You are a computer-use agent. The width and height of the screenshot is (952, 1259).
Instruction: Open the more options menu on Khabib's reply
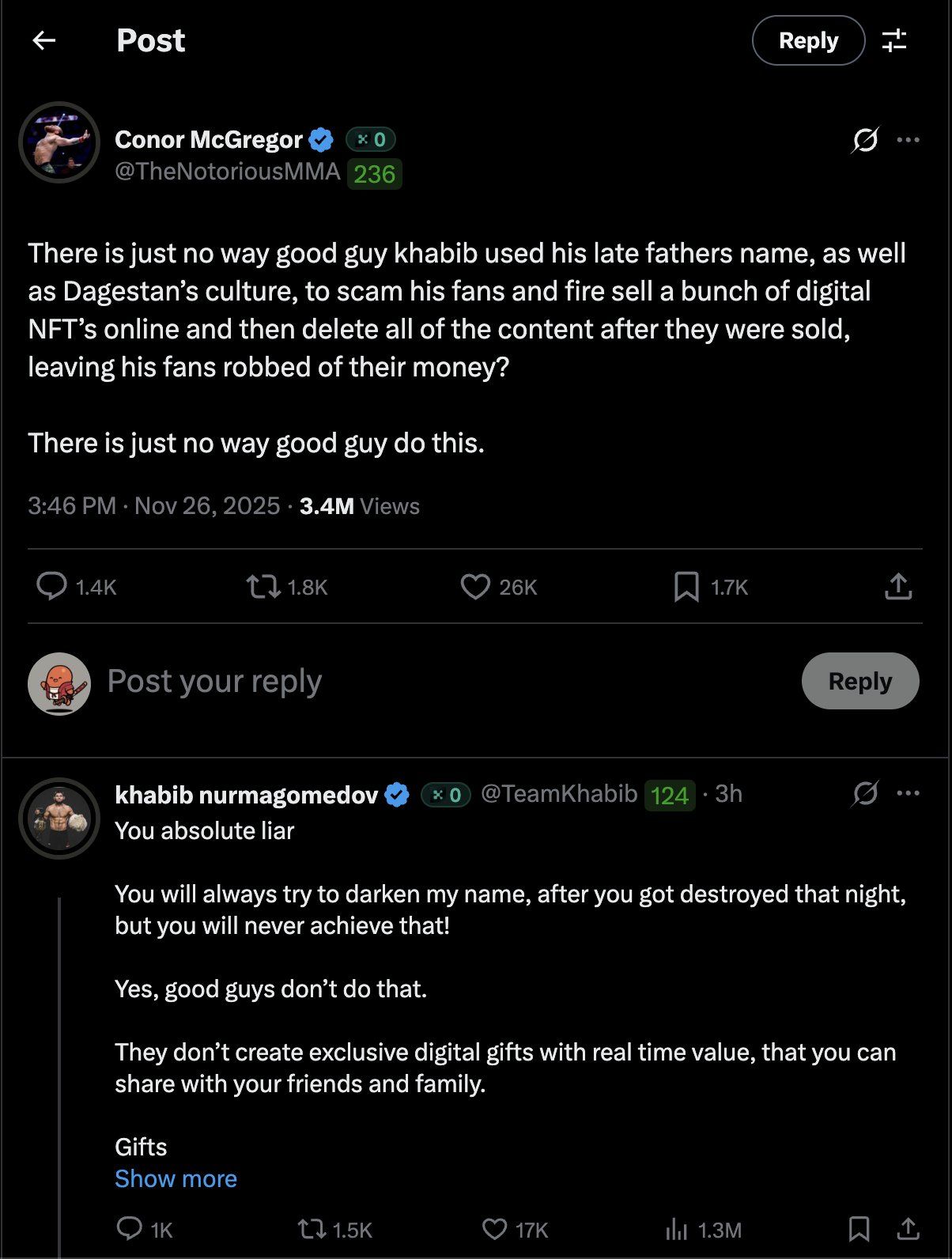909,793
